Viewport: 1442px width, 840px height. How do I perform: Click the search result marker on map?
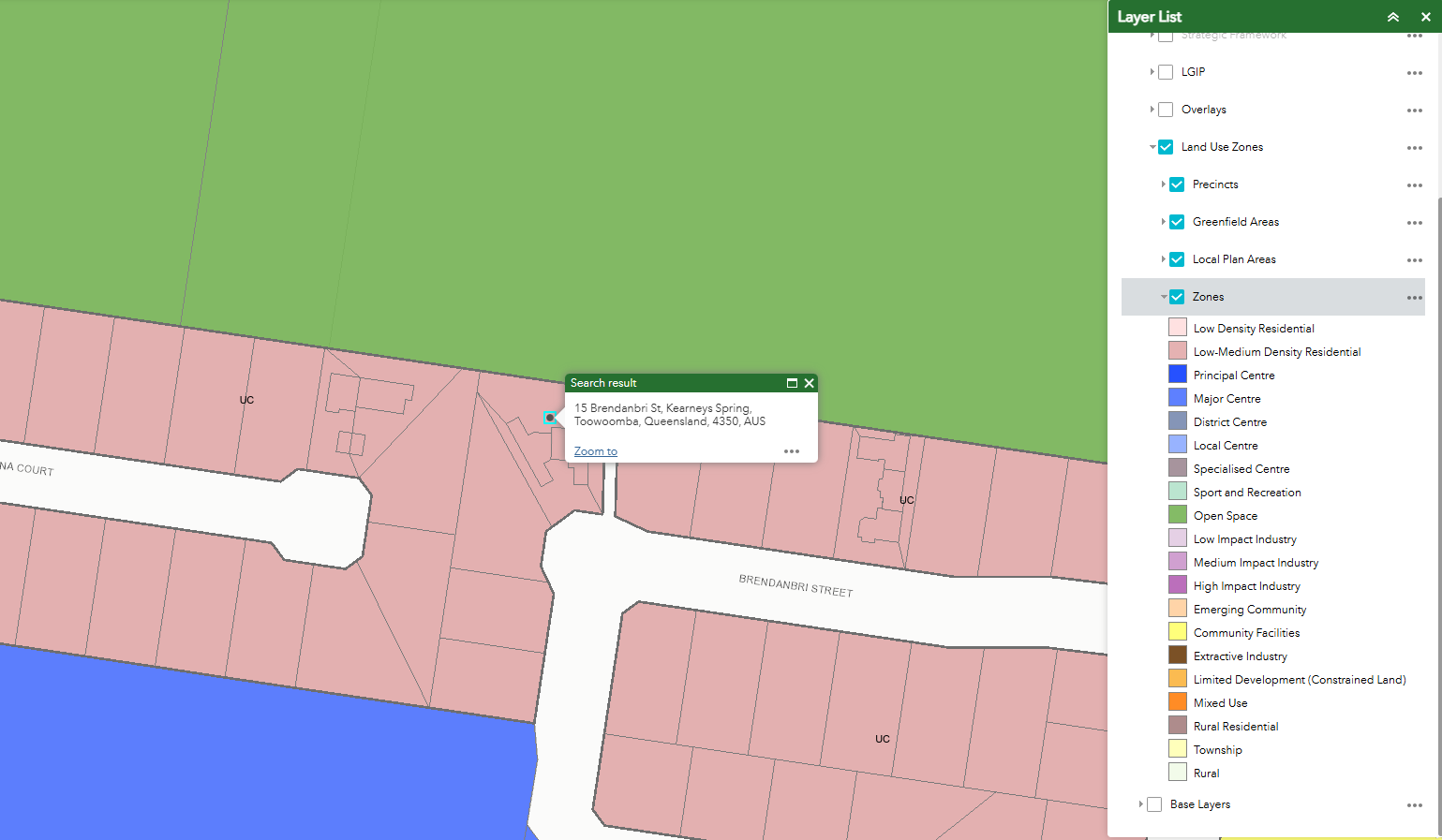click(549, 418)
